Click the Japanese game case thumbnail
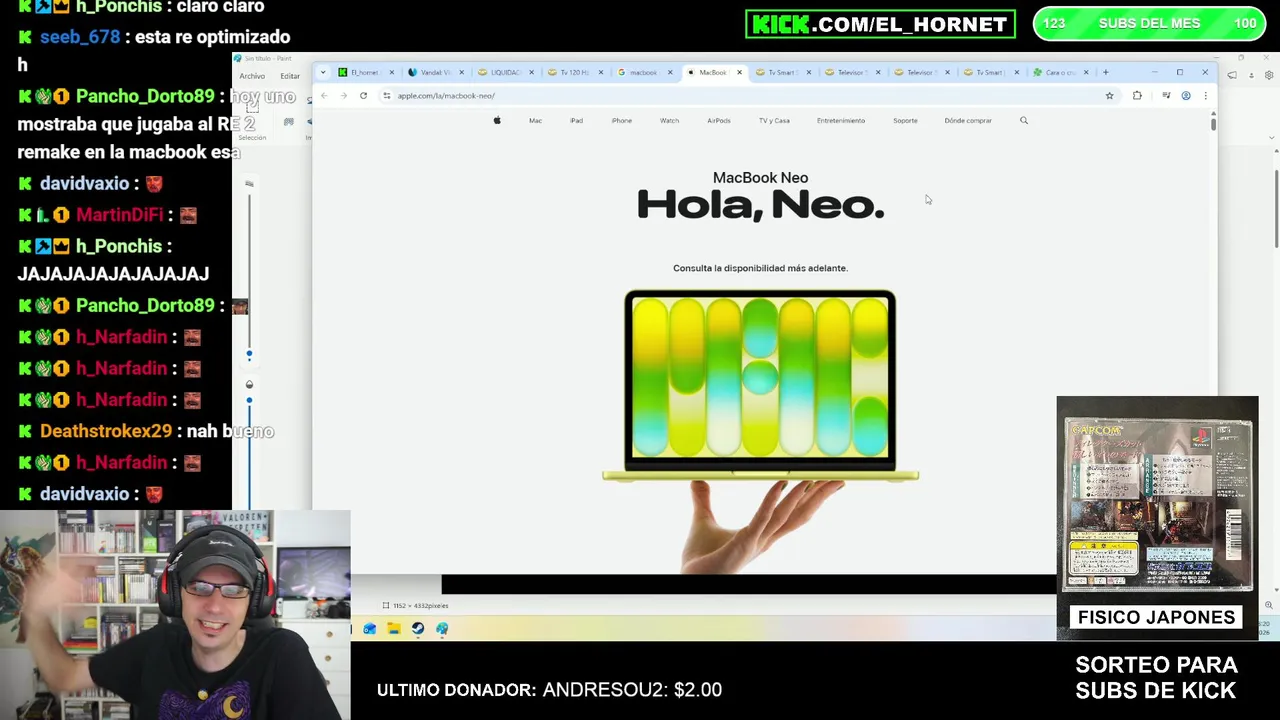The width and height of the screenshot is (1280, 720). click(x=1157, y=505)
